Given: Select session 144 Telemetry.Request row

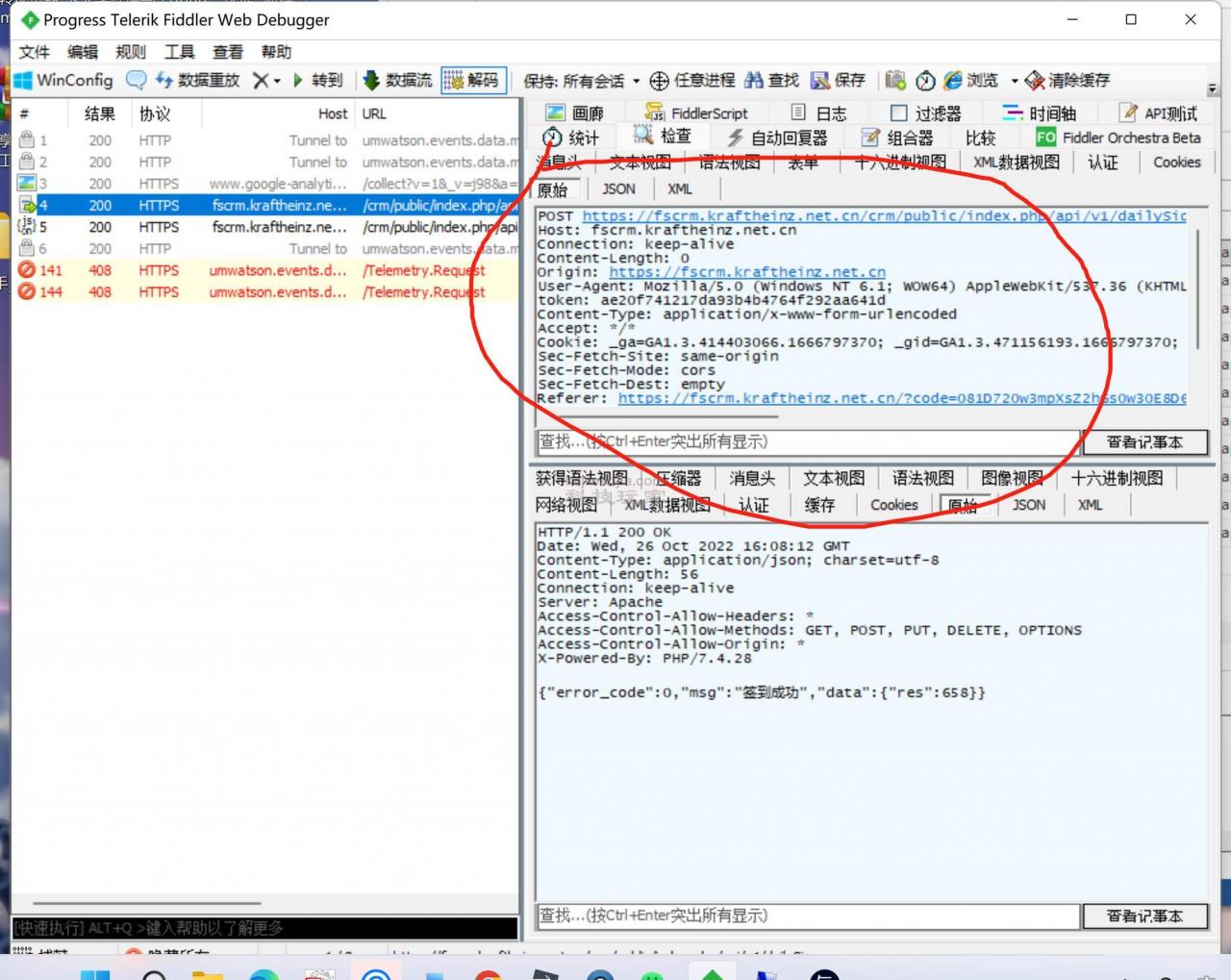Looking at the screenshot, I should click(x=266, y=291).
